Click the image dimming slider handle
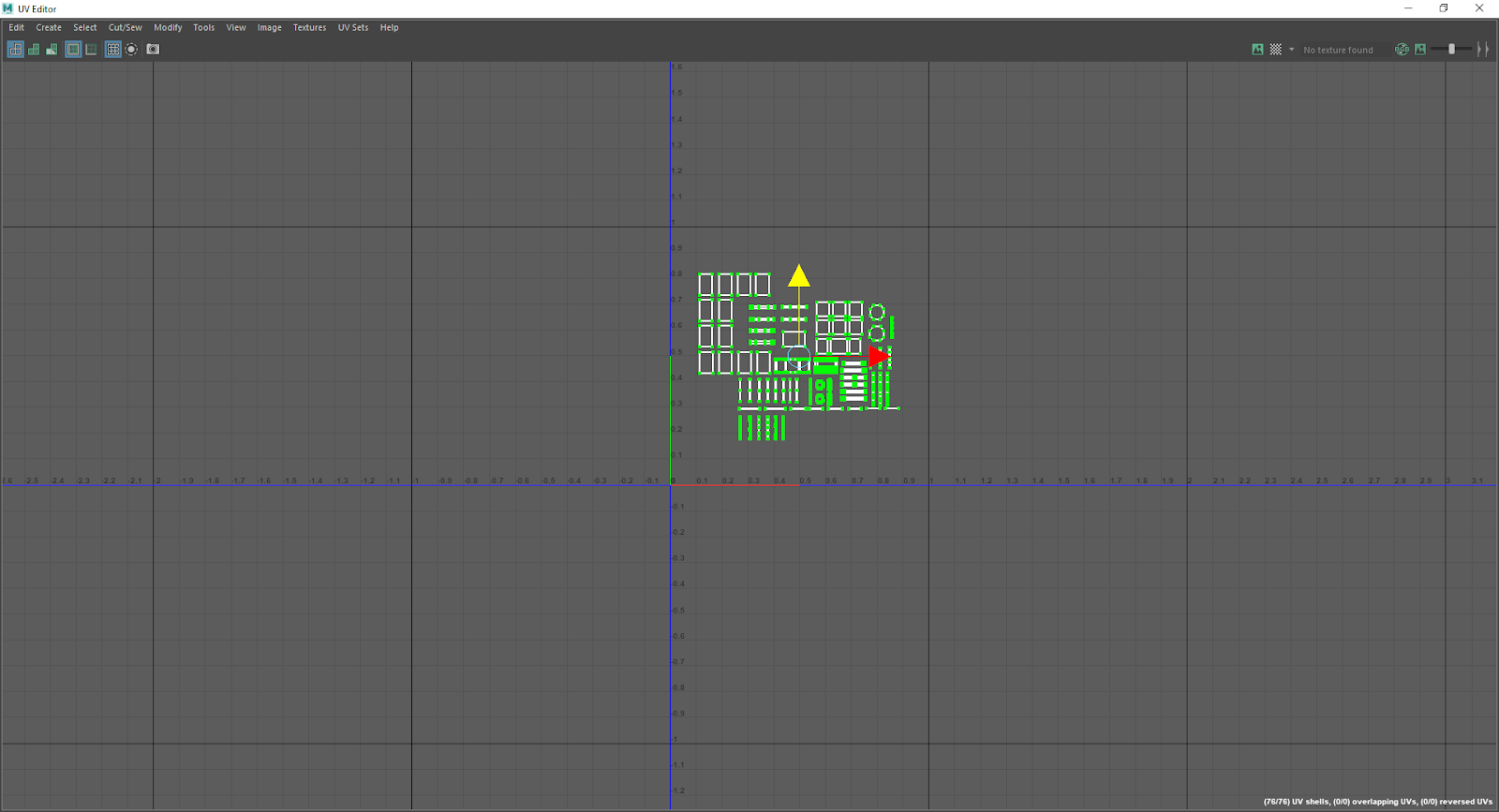This screenshot has width=1499, height=812. coord(1451,50)
